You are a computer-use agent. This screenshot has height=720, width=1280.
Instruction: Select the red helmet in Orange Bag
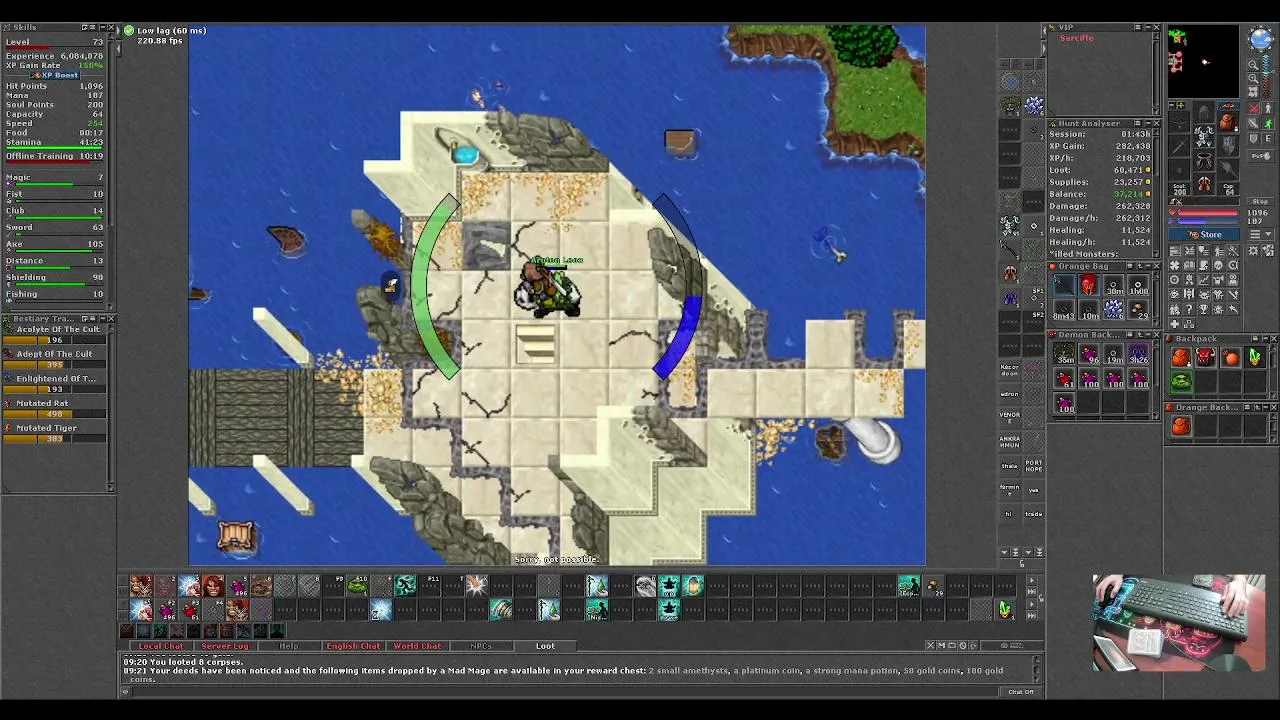point(1089,286)
